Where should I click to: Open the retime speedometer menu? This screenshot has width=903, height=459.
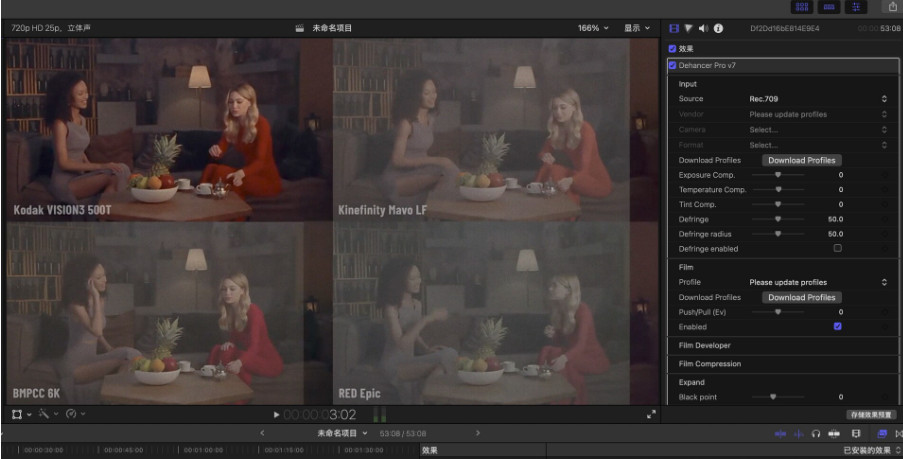click(71, 414)
